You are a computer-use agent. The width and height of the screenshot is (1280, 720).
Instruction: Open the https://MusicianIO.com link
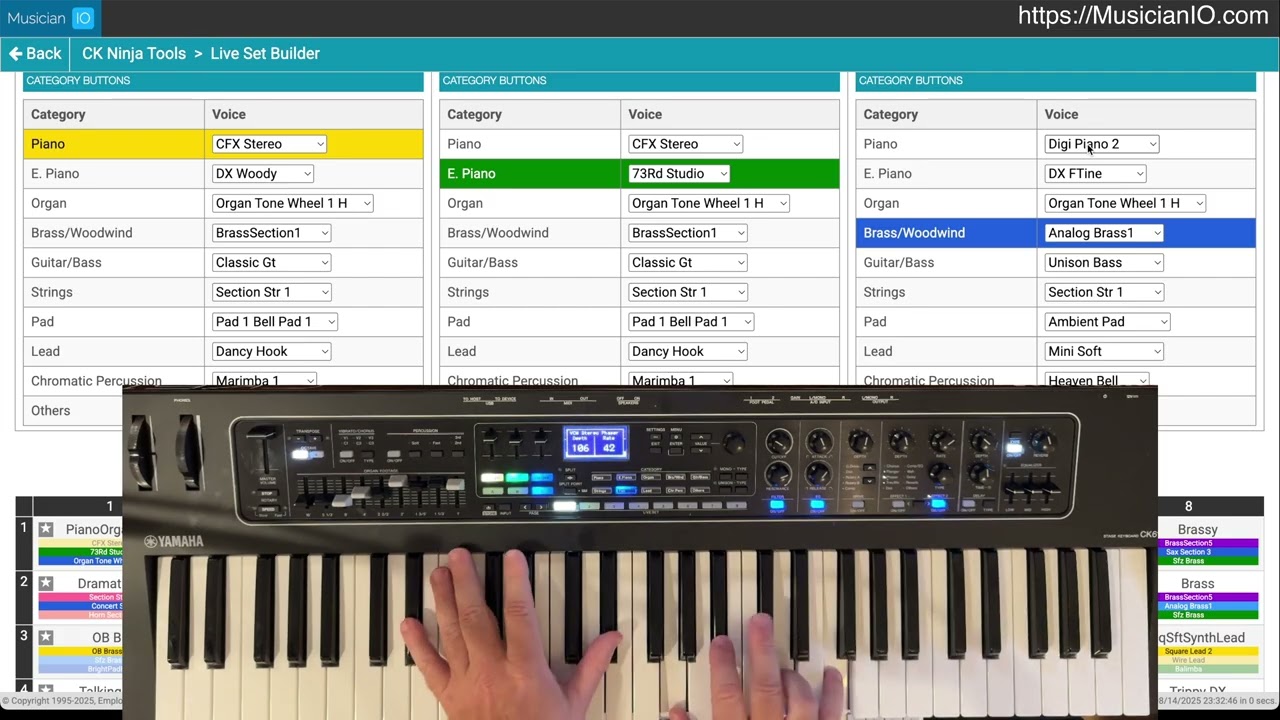click(x=1143, y=16)
